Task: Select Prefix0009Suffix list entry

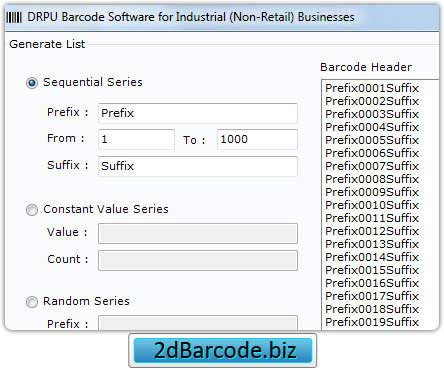Action: click(372, 192)
